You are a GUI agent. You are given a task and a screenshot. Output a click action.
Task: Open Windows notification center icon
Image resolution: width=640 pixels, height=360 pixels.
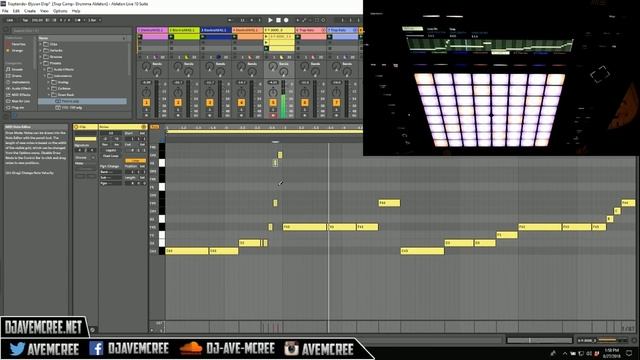[629, 353]
